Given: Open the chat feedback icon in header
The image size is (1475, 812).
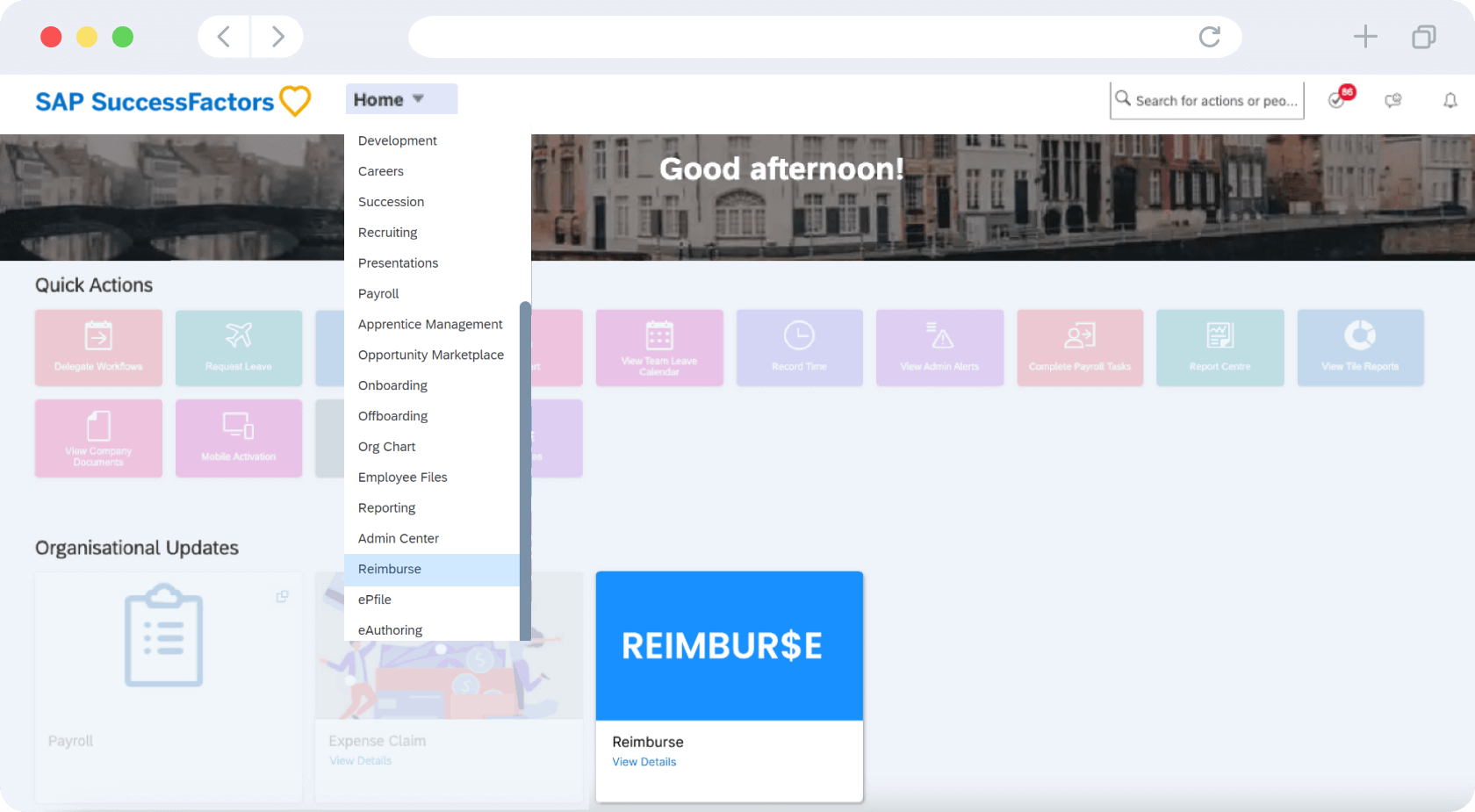Looking at the screenshot, I should click(1392, 101).
